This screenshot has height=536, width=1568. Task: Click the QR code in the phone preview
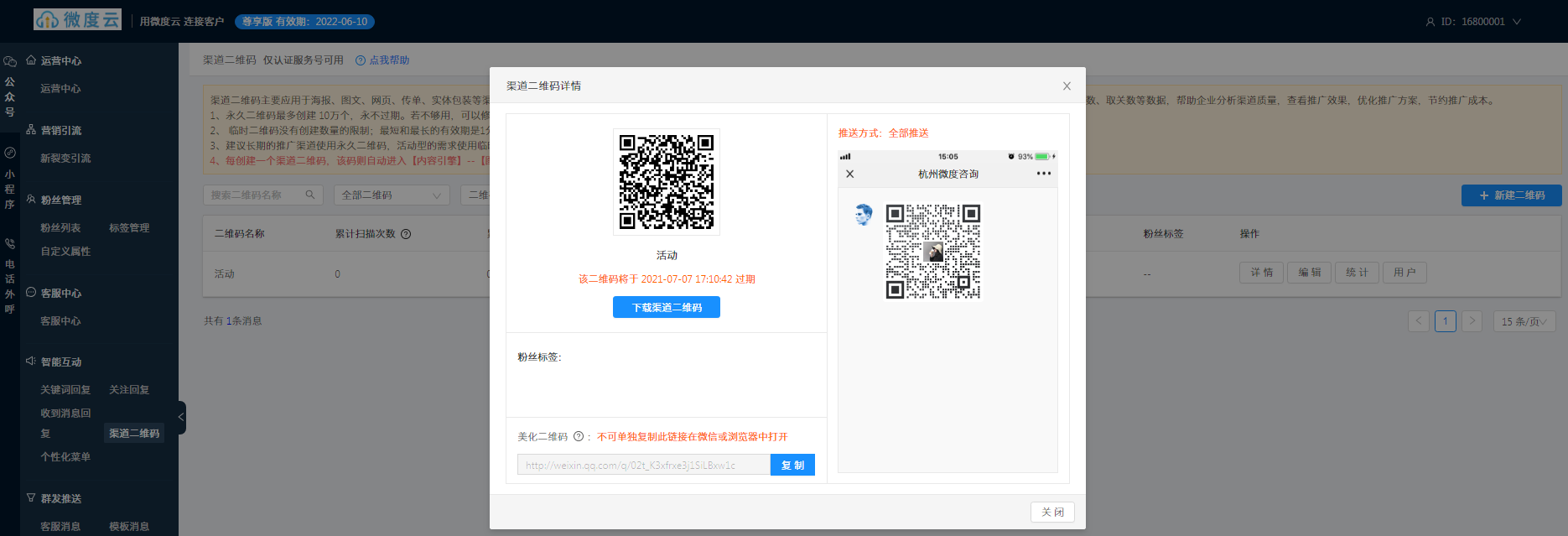(933, 252)
